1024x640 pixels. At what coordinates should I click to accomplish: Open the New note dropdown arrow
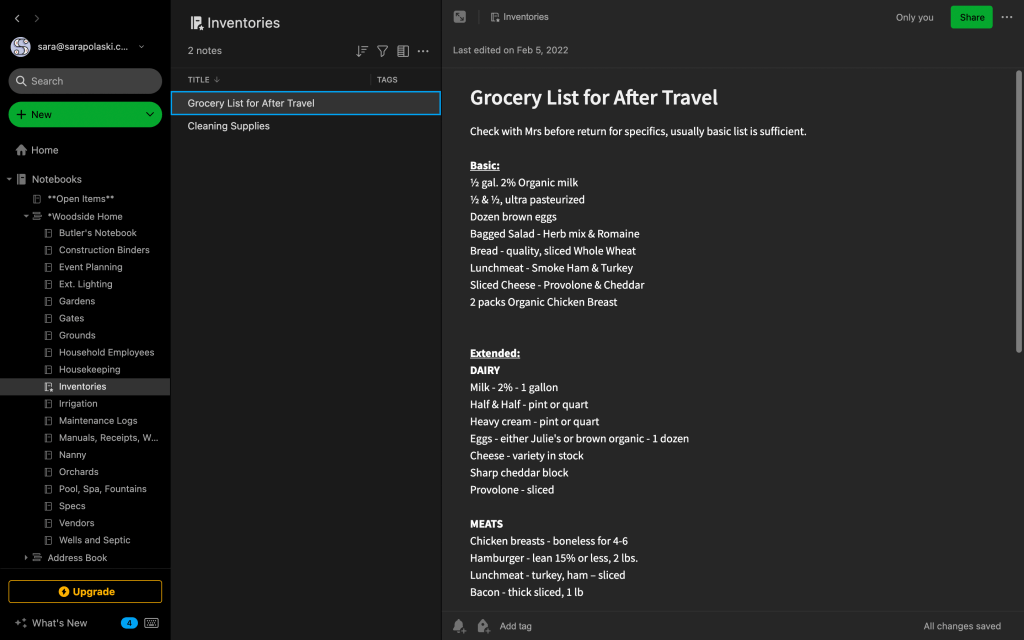click(150, 115)
